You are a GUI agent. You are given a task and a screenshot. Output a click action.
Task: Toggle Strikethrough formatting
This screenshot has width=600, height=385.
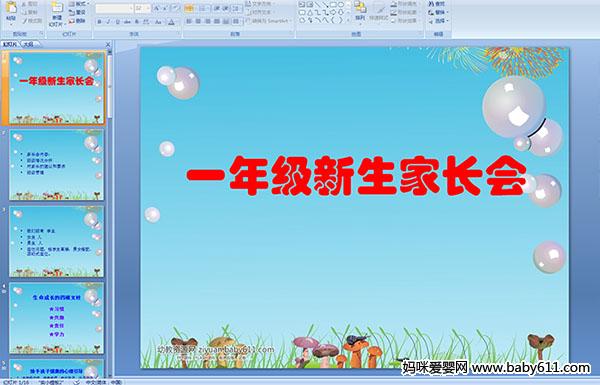127,22
